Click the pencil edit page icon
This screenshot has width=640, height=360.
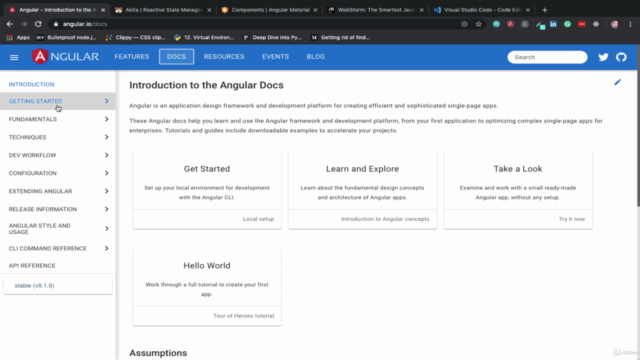click(x=618, y=82)
